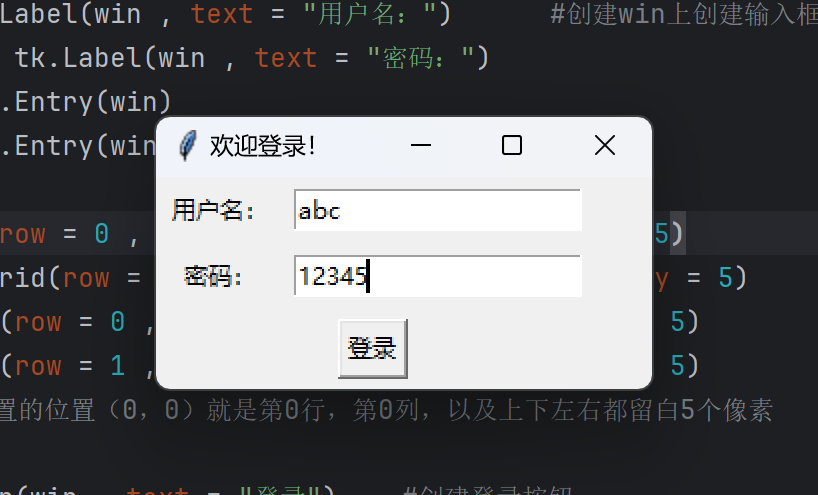This screenshot has width=818, height=495.
Task: Click the number 0 in the highlighted row line
Action: [x=102, y=233]
